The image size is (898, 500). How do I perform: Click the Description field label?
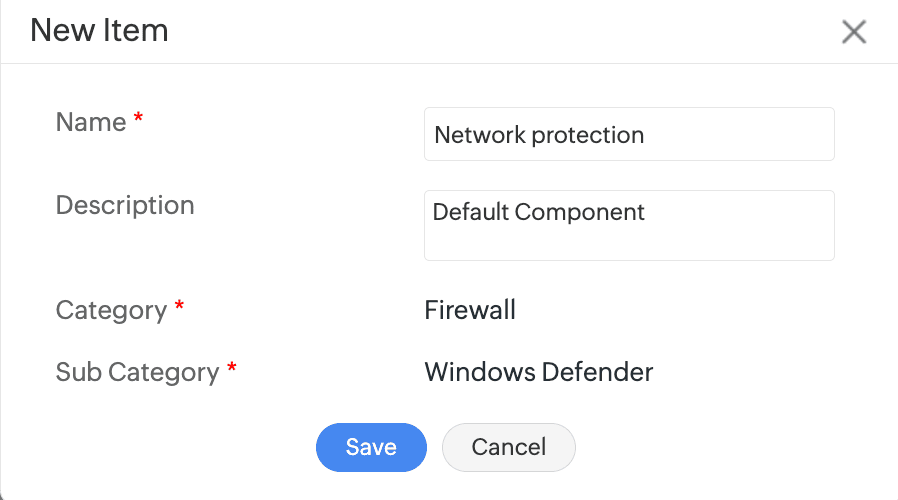pos(125,205)
